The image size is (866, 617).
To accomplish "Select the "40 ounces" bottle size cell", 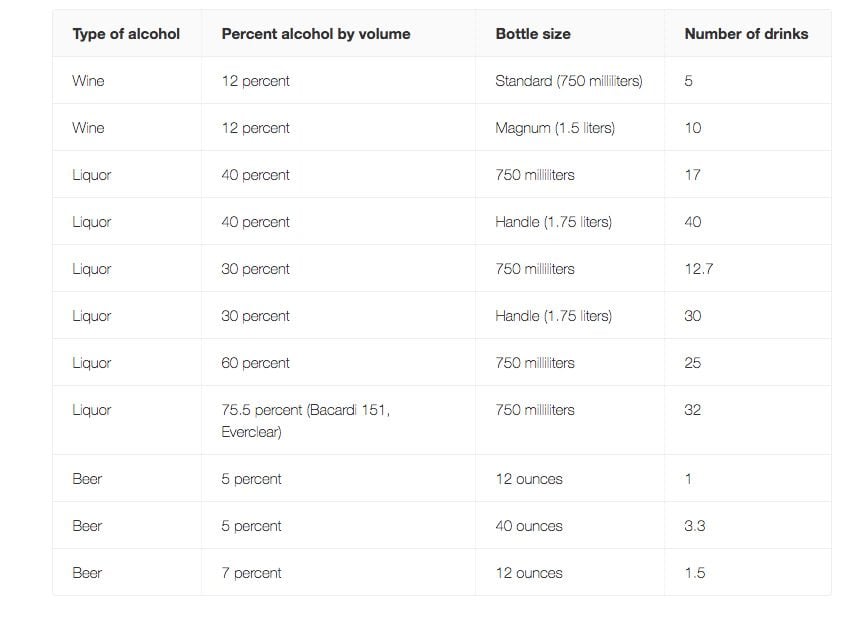I will point(529,526).
